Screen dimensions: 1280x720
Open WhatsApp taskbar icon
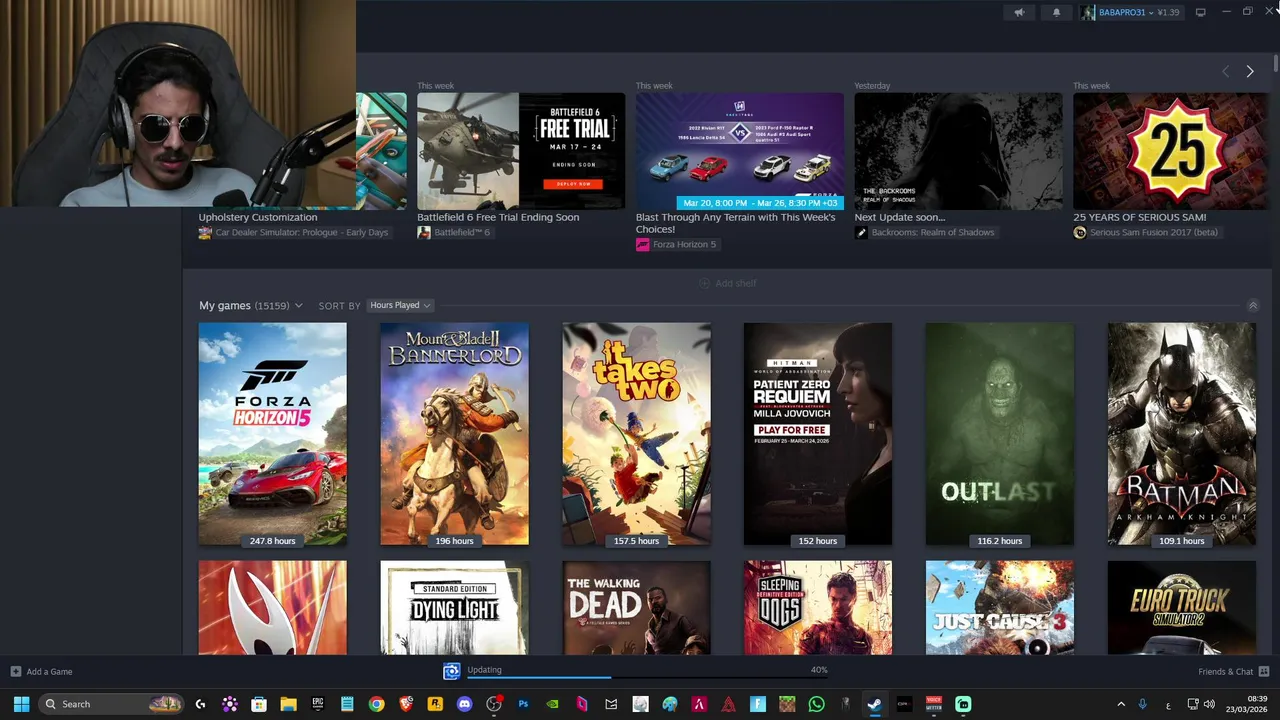coord(816,704)
